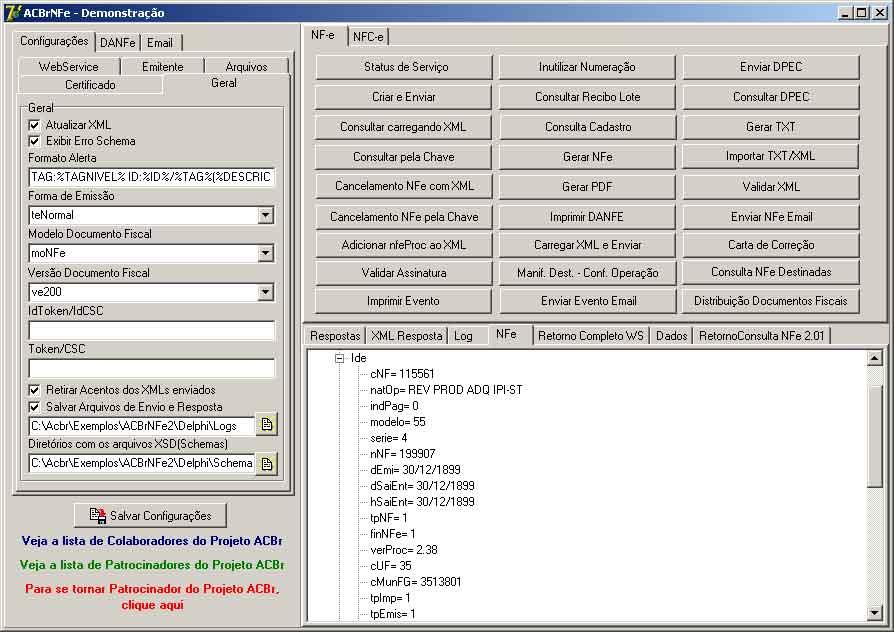Switch to the NFC-e tab
This screenshot has height=632, width=894.
pyautogui.click(x=368, y=37)
